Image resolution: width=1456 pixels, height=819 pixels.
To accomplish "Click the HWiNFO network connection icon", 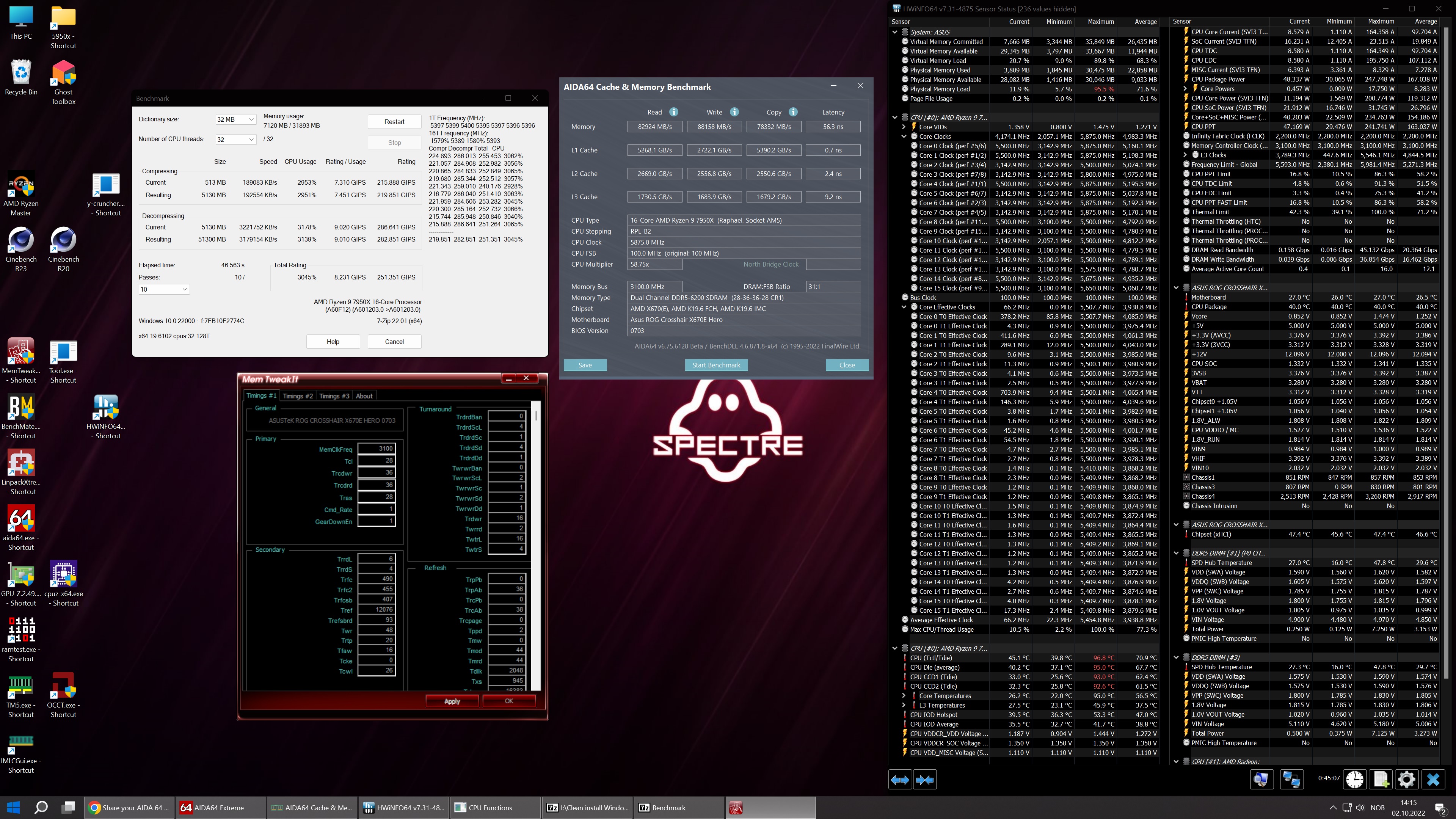I will [x=1291, y=780].
